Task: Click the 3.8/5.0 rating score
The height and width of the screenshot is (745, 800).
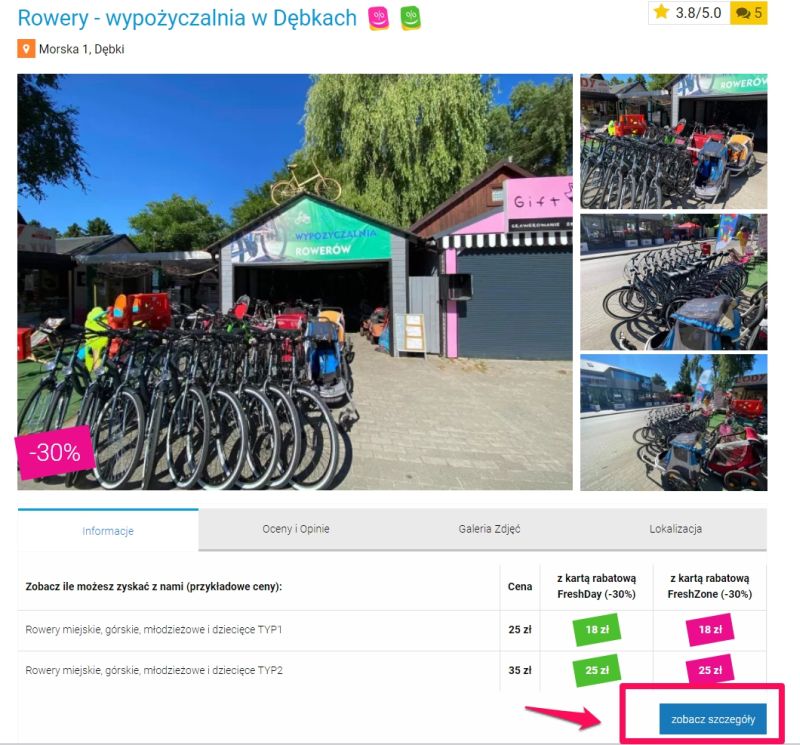Action: point(699,13)
